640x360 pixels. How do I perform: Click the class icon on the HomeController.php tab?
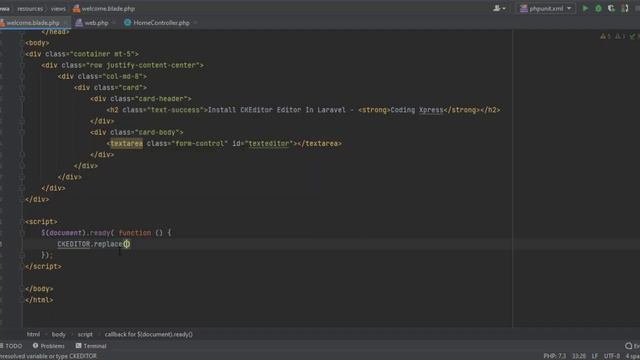[x=127, y=23]
